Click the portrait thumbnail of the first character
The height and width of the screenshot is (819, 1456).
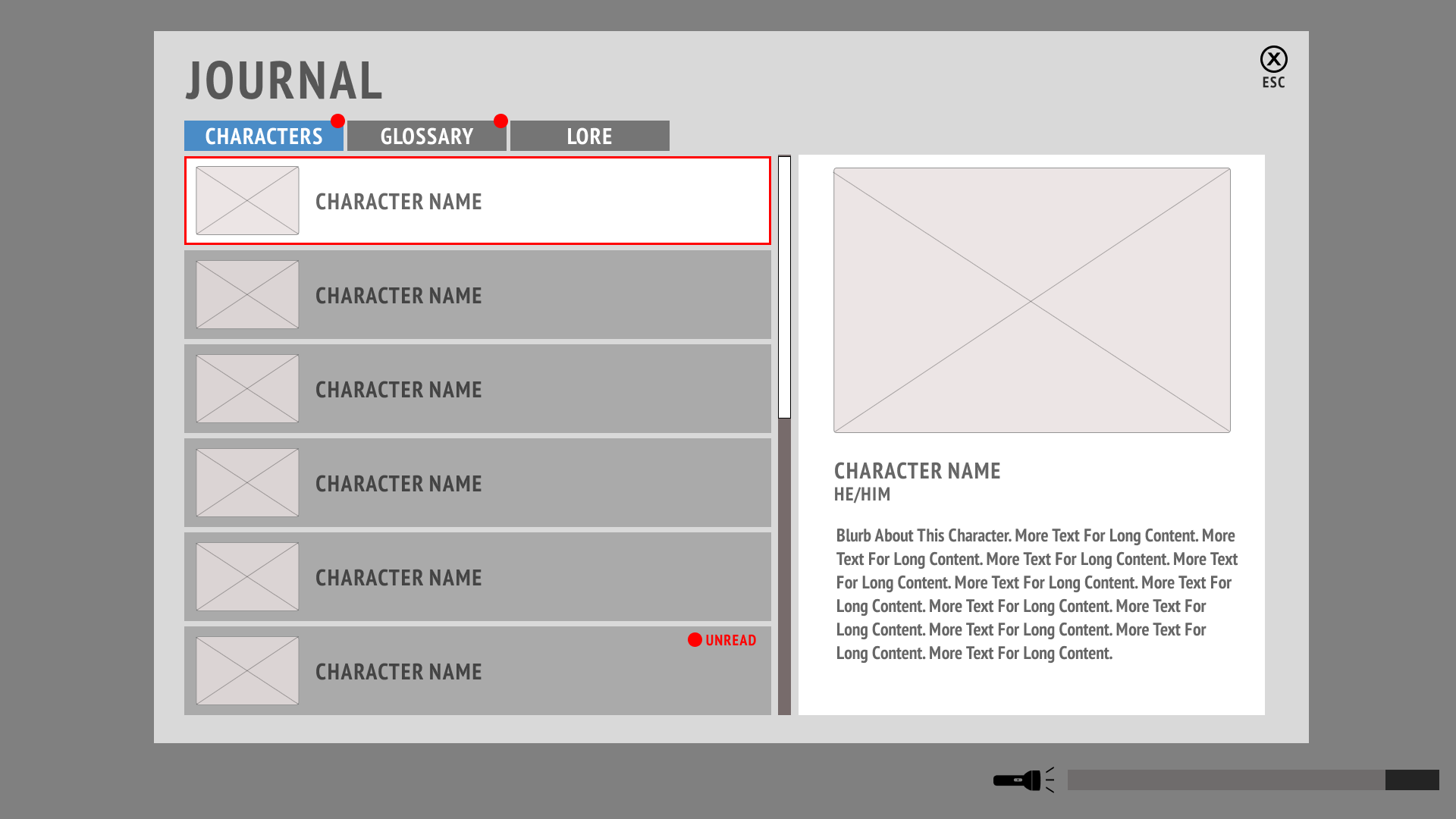click(x=247, y=201)
